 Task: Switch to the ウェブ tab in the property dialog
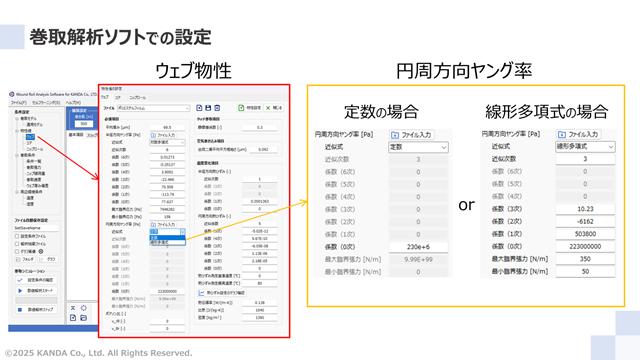pos(105,98)
